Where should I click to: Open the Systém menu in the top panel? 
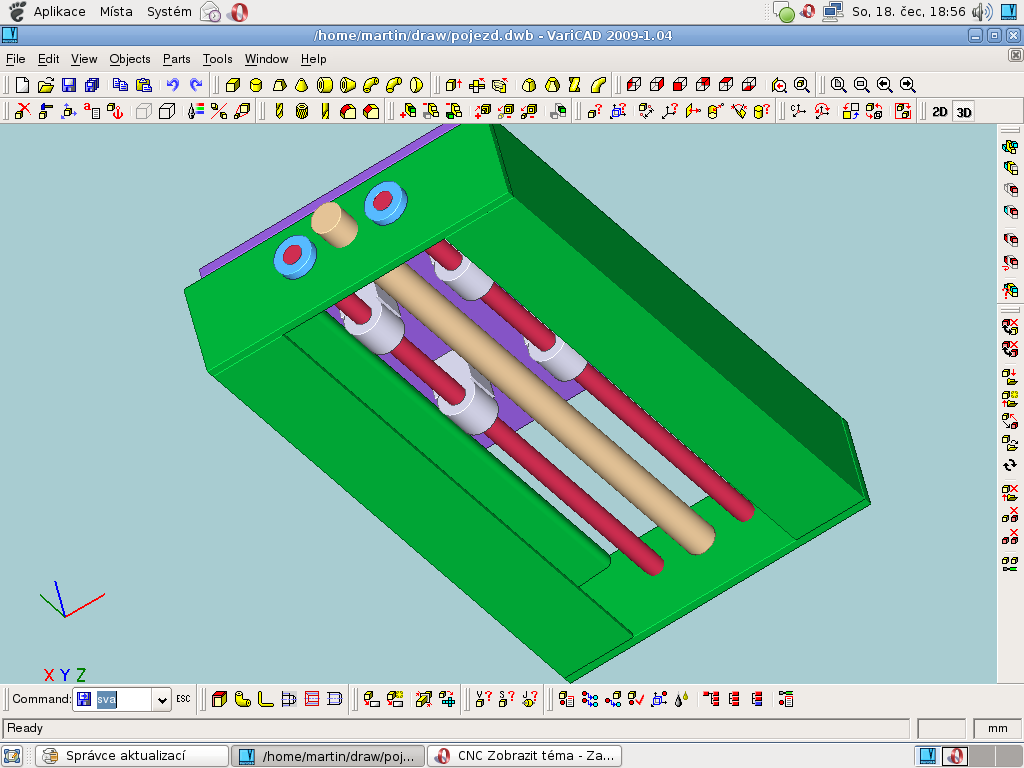(168, 12)
